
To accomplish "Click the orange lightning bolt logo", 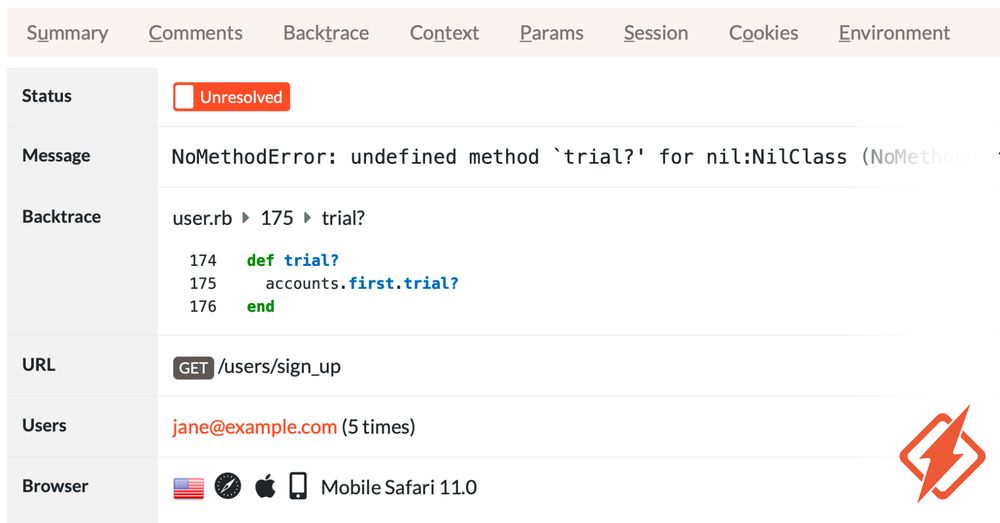I will pyautogui.click(x=935, y=454).
